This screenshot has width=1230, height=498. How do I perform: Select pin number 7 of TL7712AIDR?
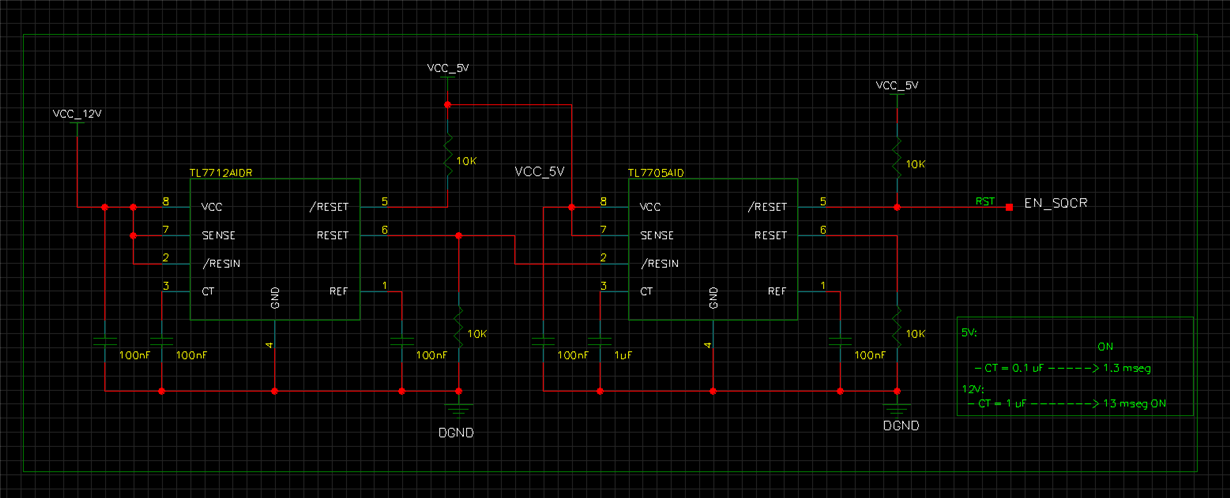click(x=165, y=230)
